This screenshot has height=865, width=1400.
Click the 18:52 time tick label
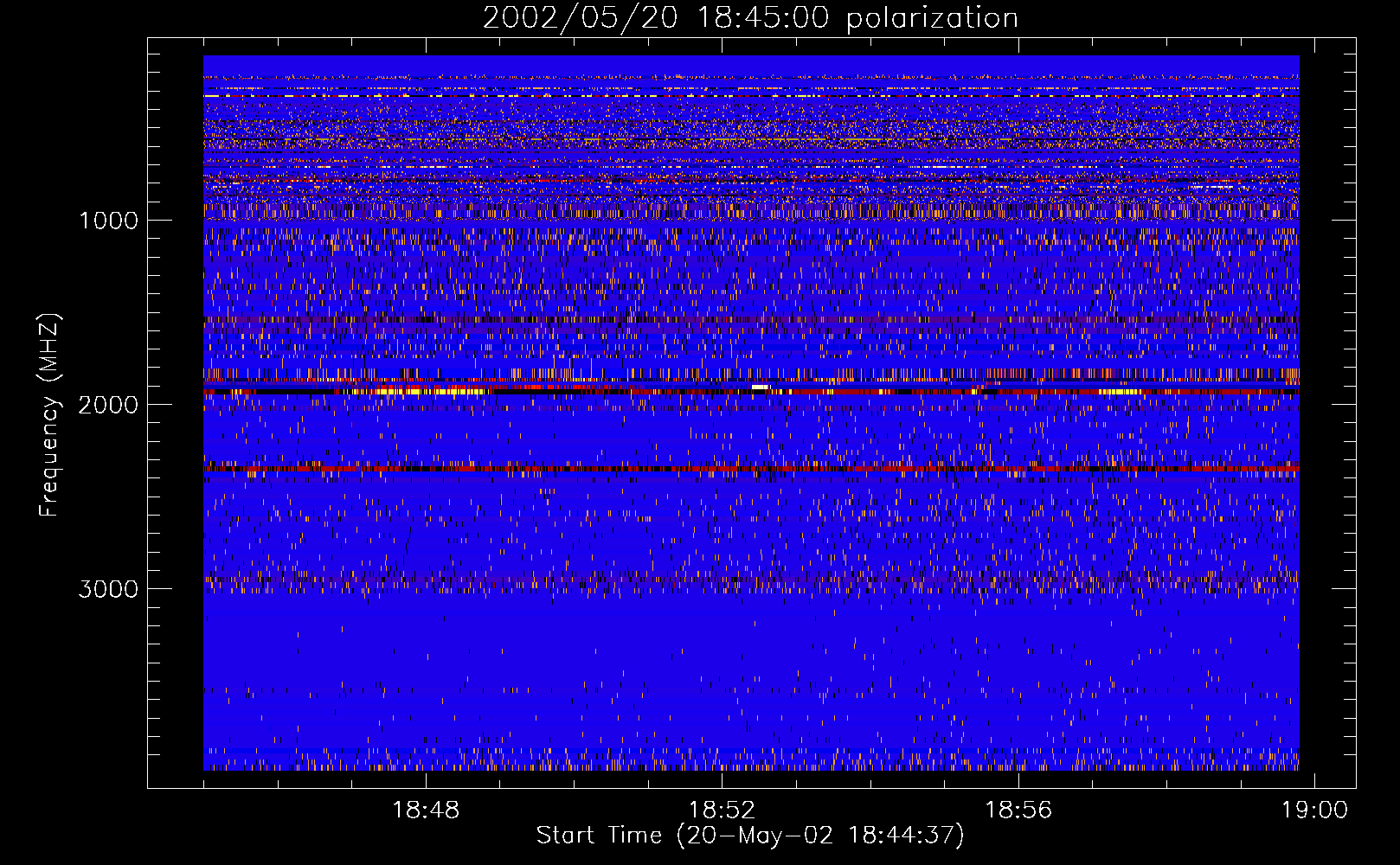coord(722,811)
